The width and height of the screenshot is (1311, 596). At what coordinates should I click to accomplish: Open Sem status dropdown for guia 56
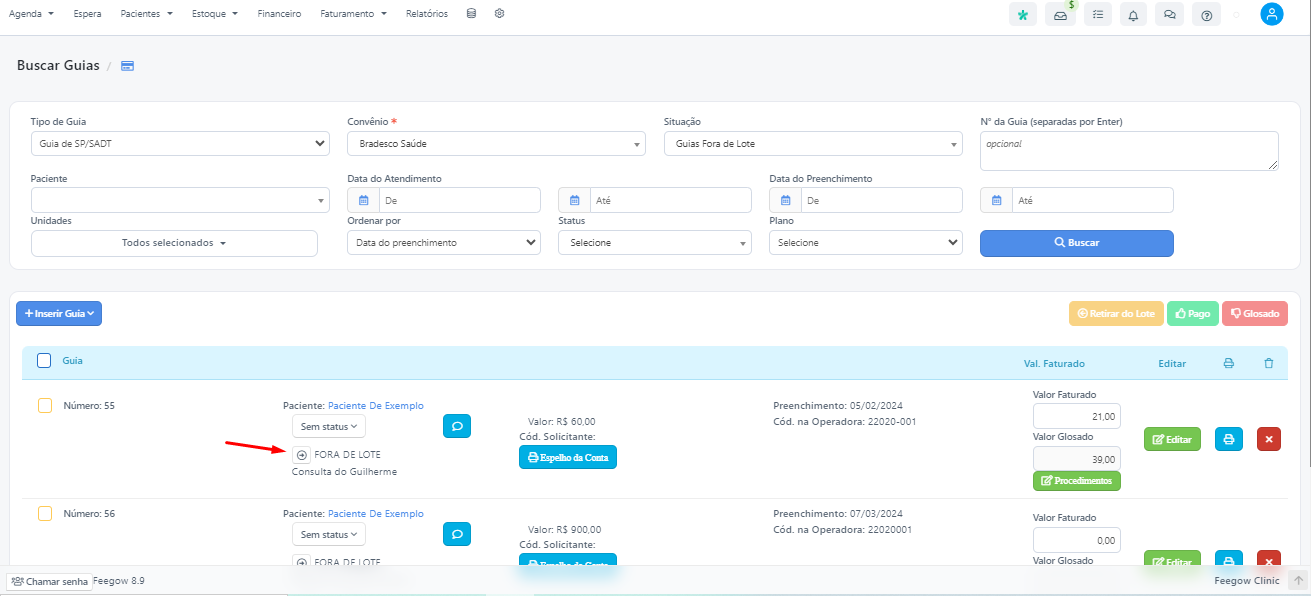(329, 535)
